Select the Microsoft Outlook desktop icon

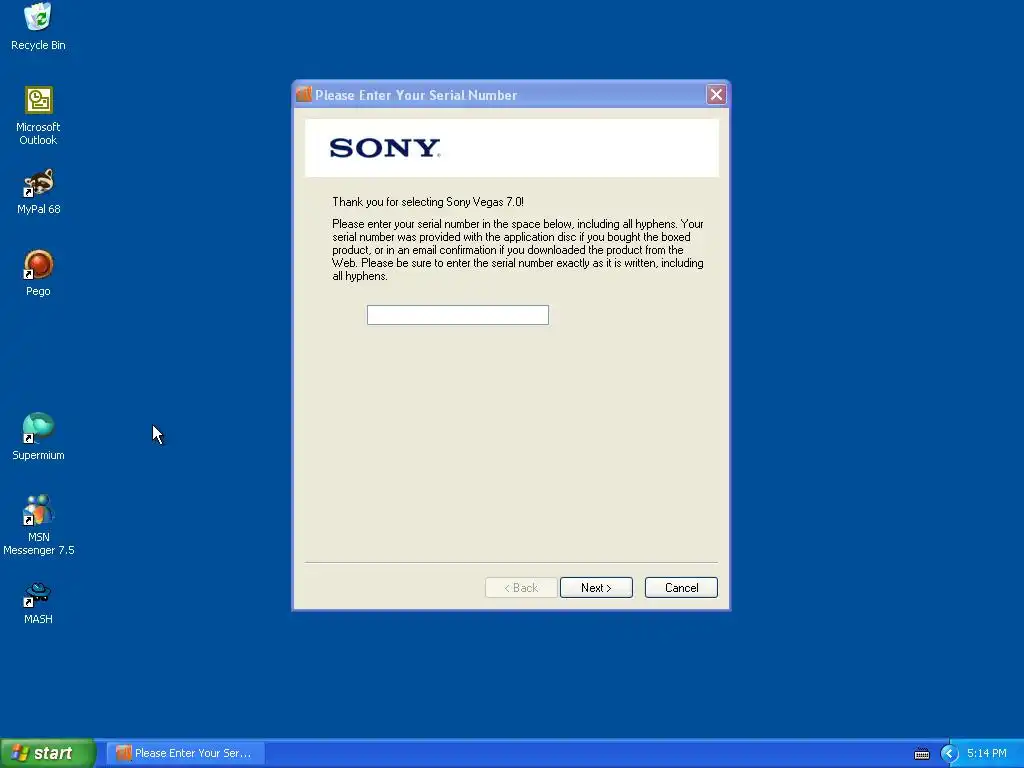pyautogui.click(x=39, y=116)
